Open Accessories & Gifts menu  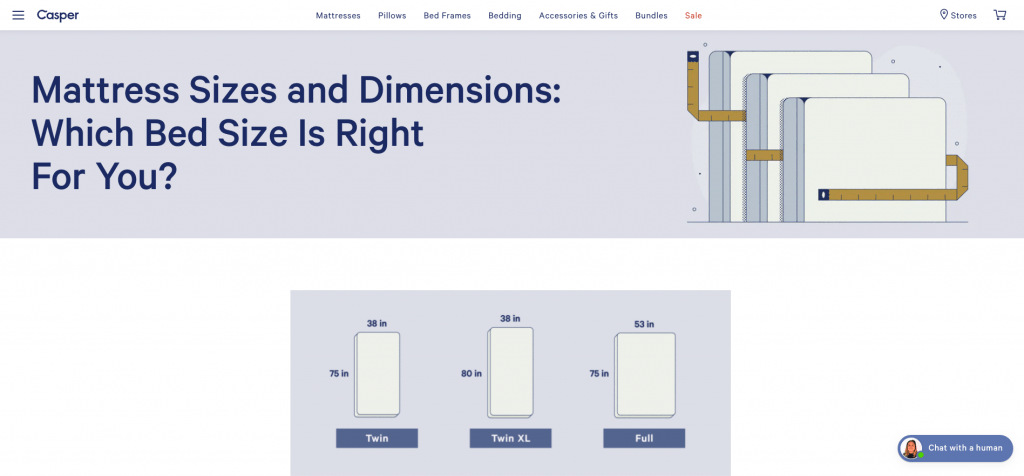click(x=578, y=16)
